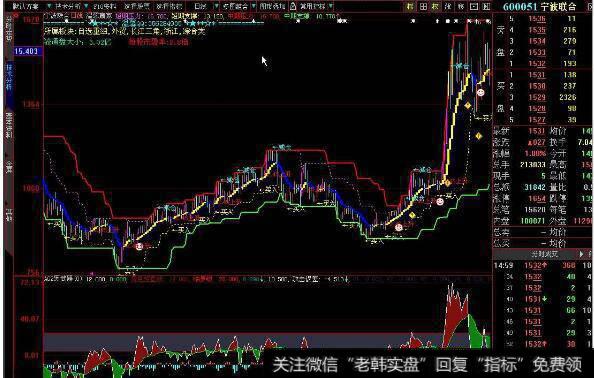The image size is (594, 378).
Task: Open the toolbar menu right of the lock icon
Action: coord(313,6)
